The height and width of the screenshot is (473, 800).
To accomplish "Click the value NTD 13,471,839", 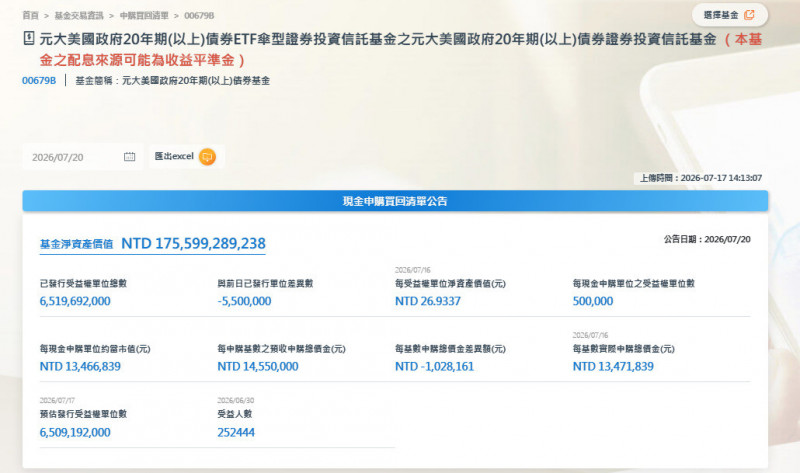I will pos(613,366).
